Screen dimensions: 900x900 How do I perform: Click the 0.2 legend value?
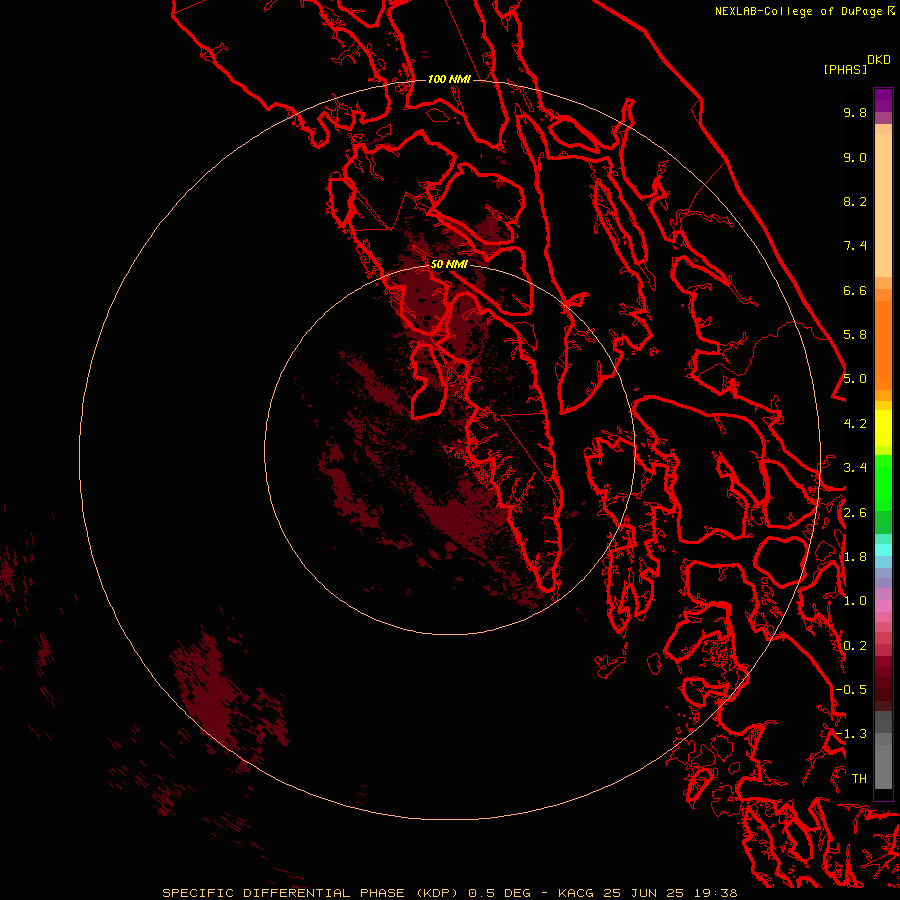click(855, 646)
